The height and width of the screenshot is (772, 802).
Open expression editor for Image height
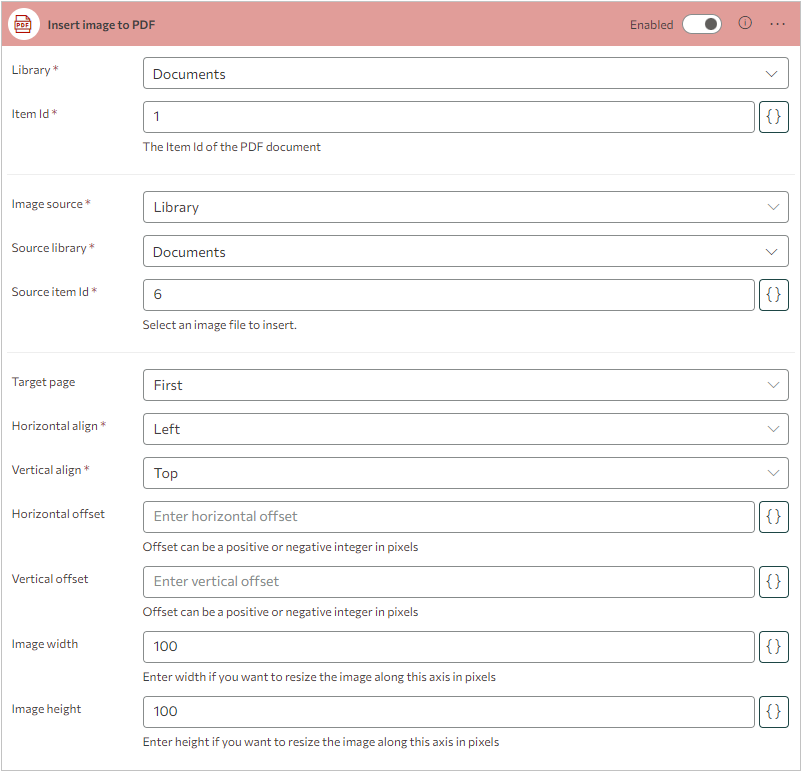pyautogui.click(x=774, y=712)
